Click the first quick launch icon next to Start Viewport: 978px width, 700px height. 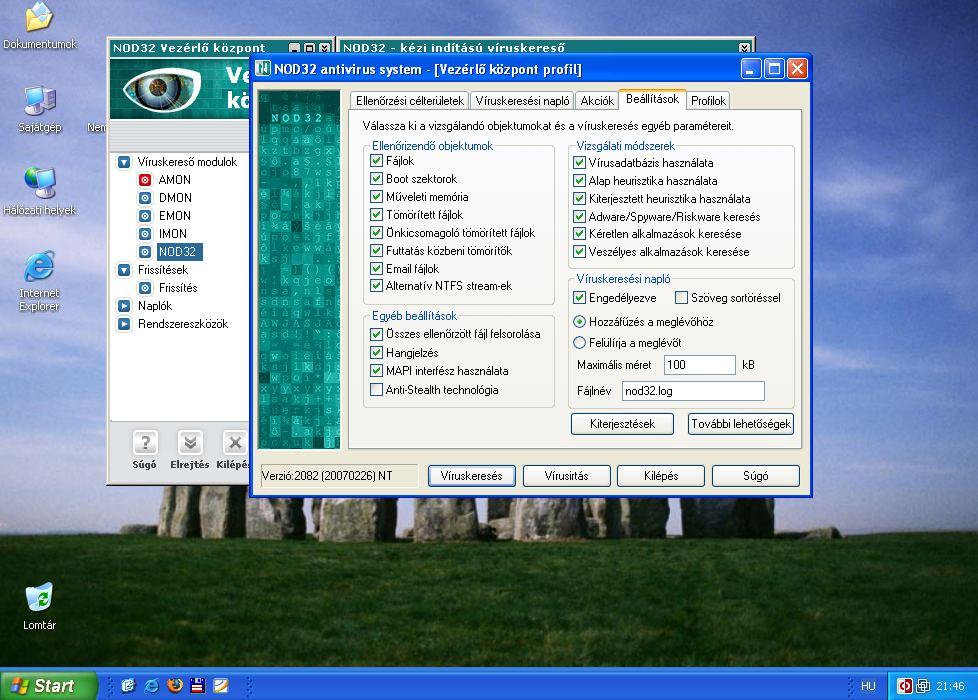(128, 686)
